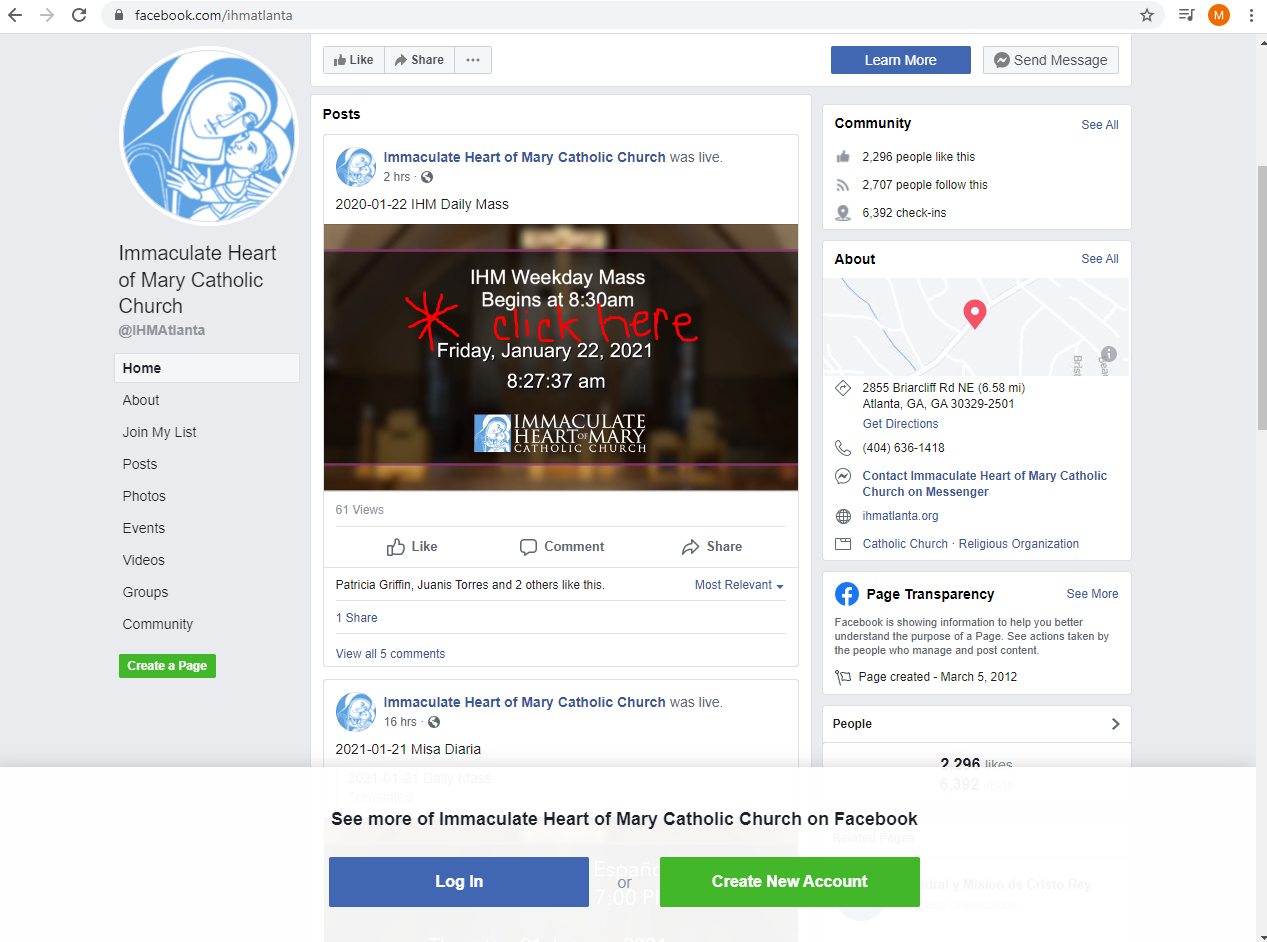Open the IHM Weekday Mass video thumbnail
Image resolution: width=1267 pixels, height=942 pixels.
pos(561,357)
